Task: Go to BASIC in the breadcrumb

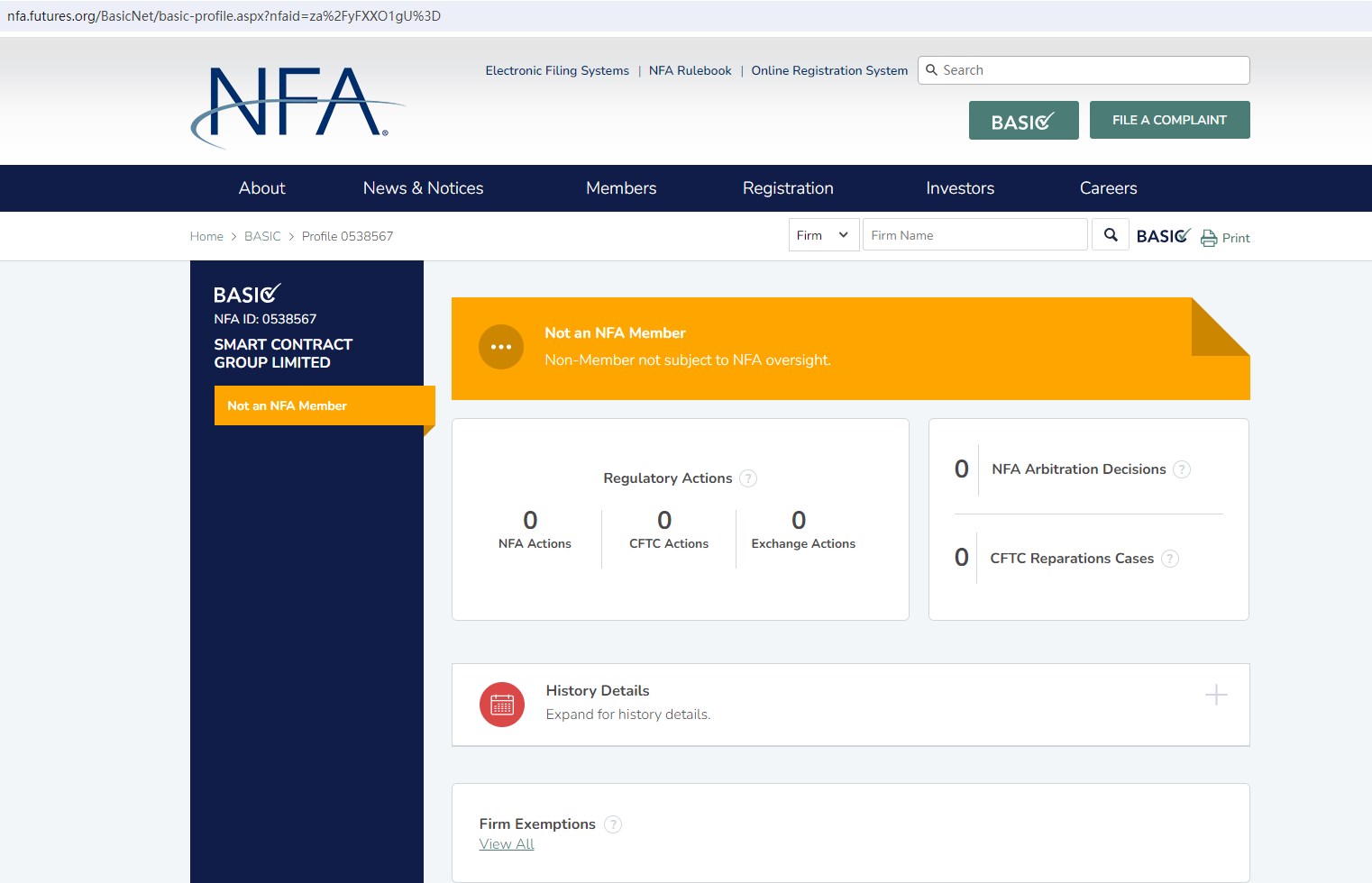Action: [262, 236]
